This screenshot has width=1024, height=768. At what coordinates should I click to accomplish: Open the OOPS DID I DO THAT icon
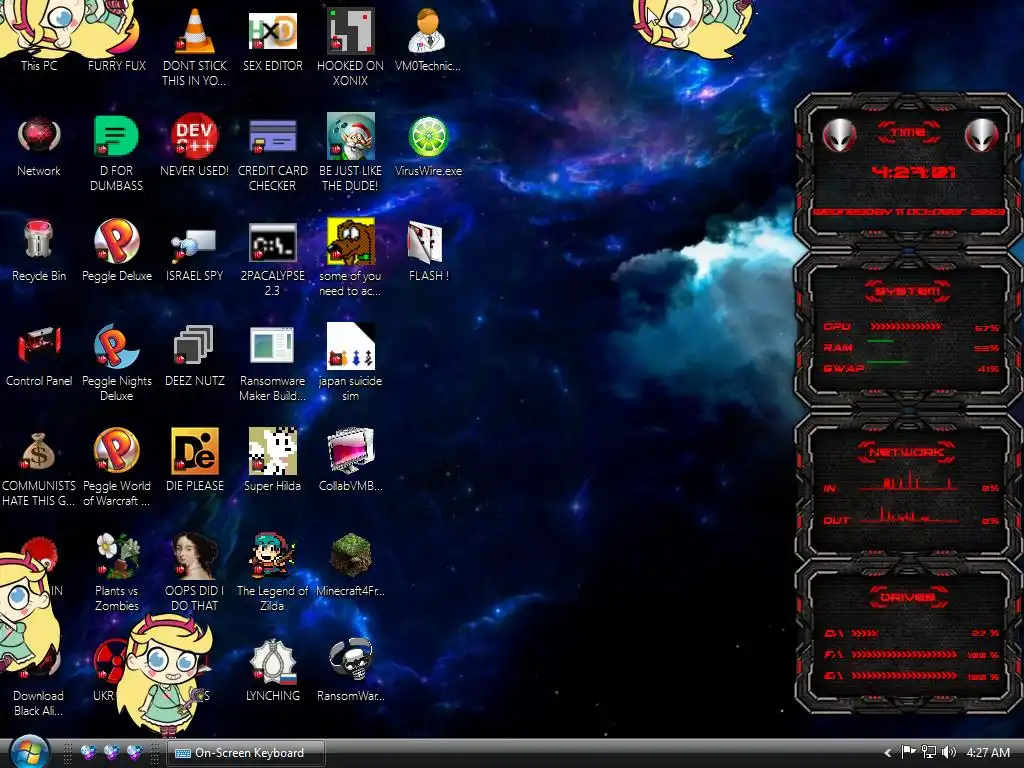click(195, 556)
